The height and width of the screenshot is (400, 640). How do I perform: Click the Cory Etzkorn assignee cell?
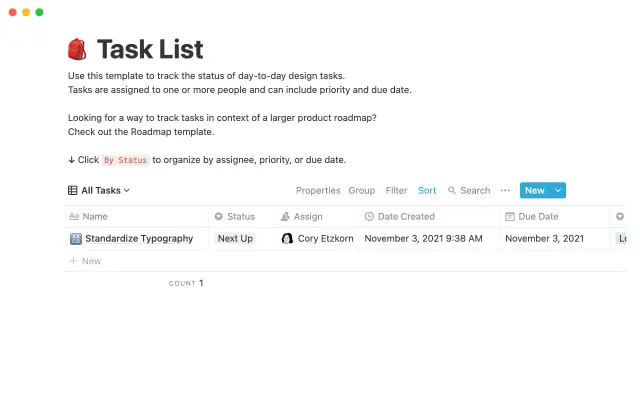pyautogui.click(x=318, y=239)
